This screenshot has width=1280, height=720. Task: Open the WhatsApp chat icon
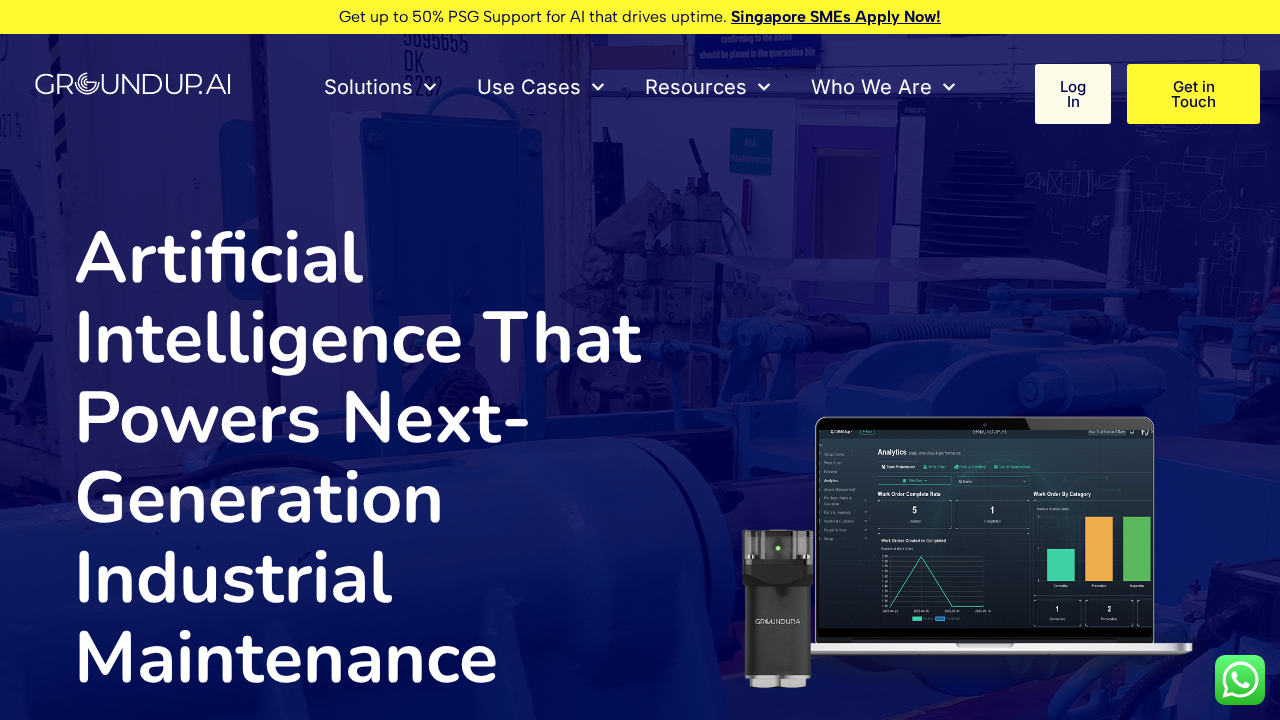click(x=1239, y=679)
